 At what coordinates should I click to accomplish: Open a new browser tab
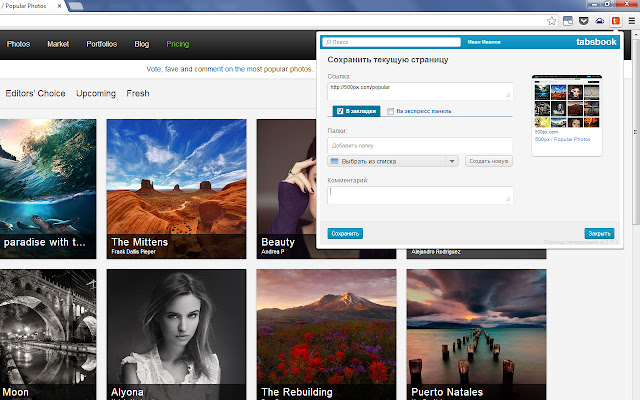point(76,6)
